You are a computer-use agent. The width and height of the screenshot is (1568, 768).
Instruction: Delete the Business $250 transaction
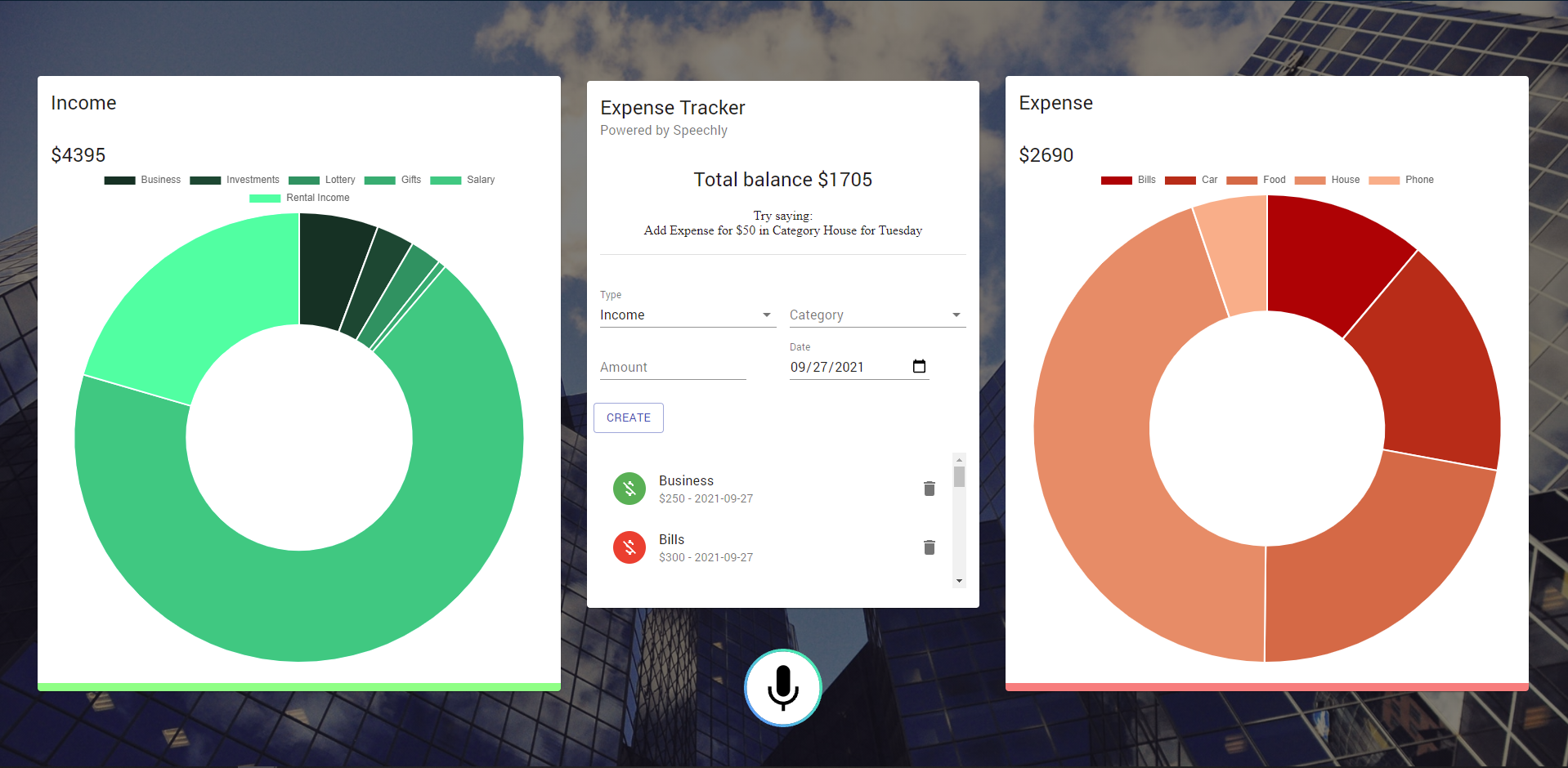tap(929, 489)
